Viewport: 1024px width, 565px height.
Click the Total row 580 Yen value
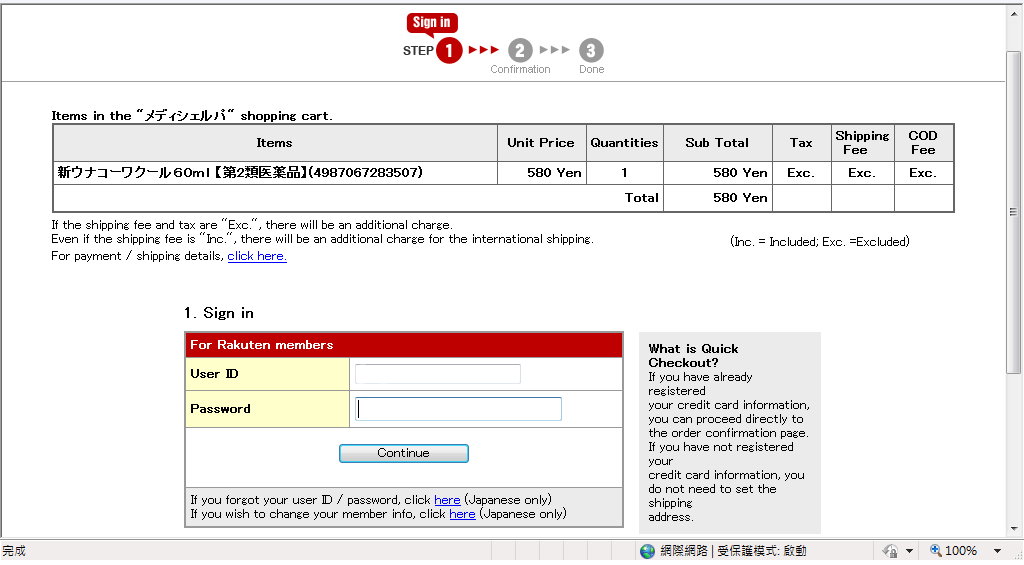point(740,198)
